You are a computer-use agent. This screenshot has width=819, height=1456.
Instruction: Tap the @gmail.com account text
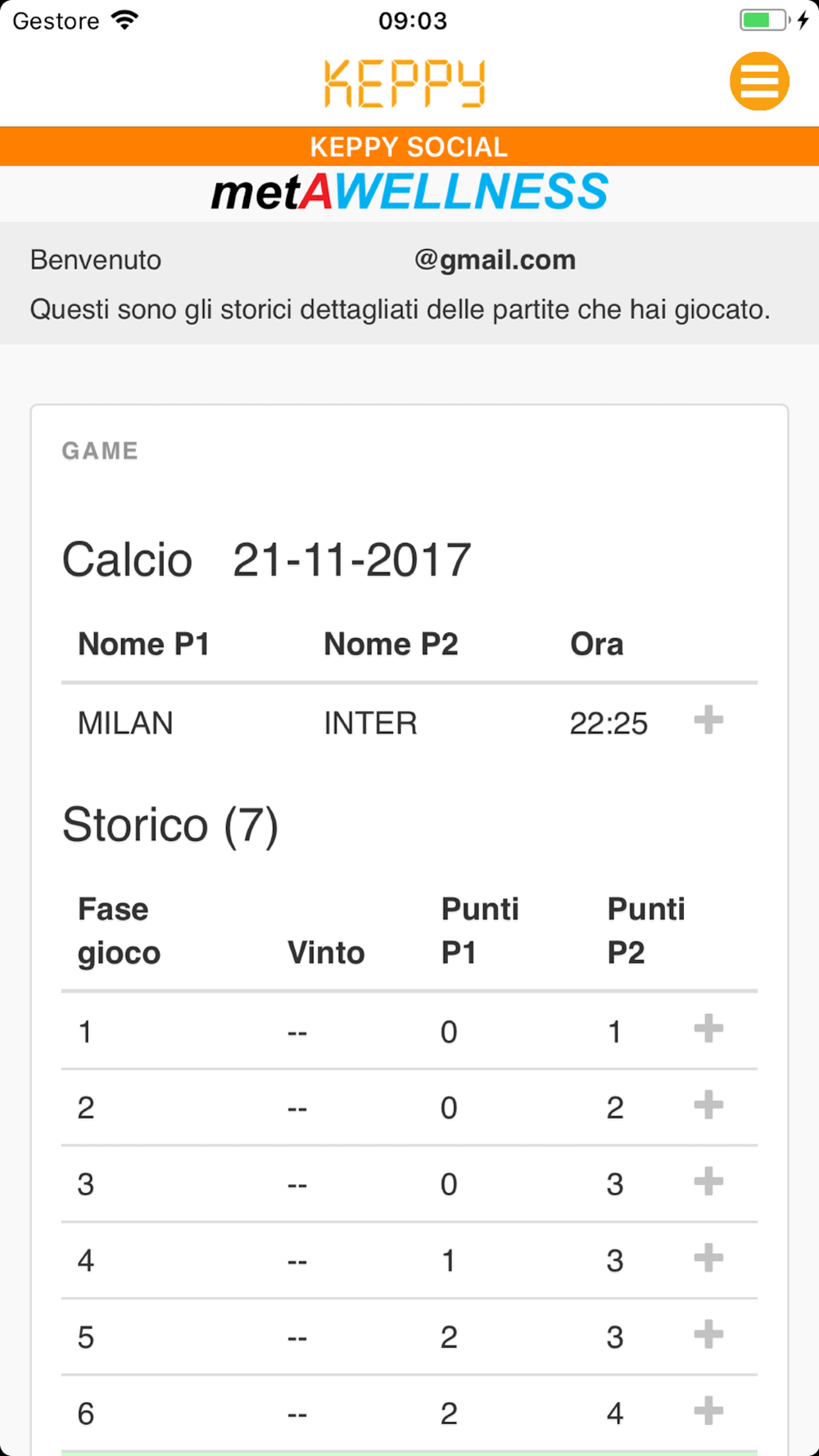tap(495, 260)
